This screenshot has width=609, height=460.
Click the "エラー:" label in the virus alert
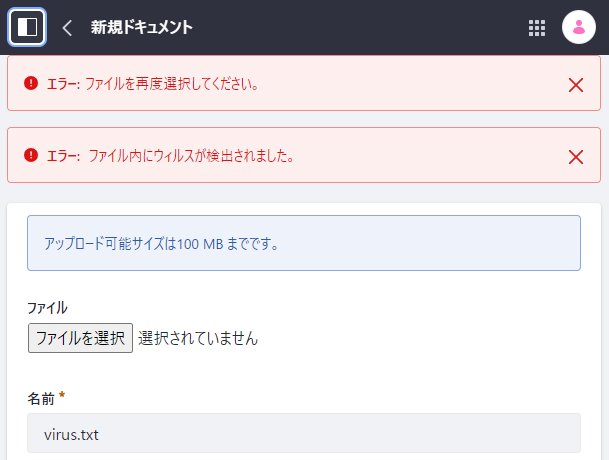point(63,156)
